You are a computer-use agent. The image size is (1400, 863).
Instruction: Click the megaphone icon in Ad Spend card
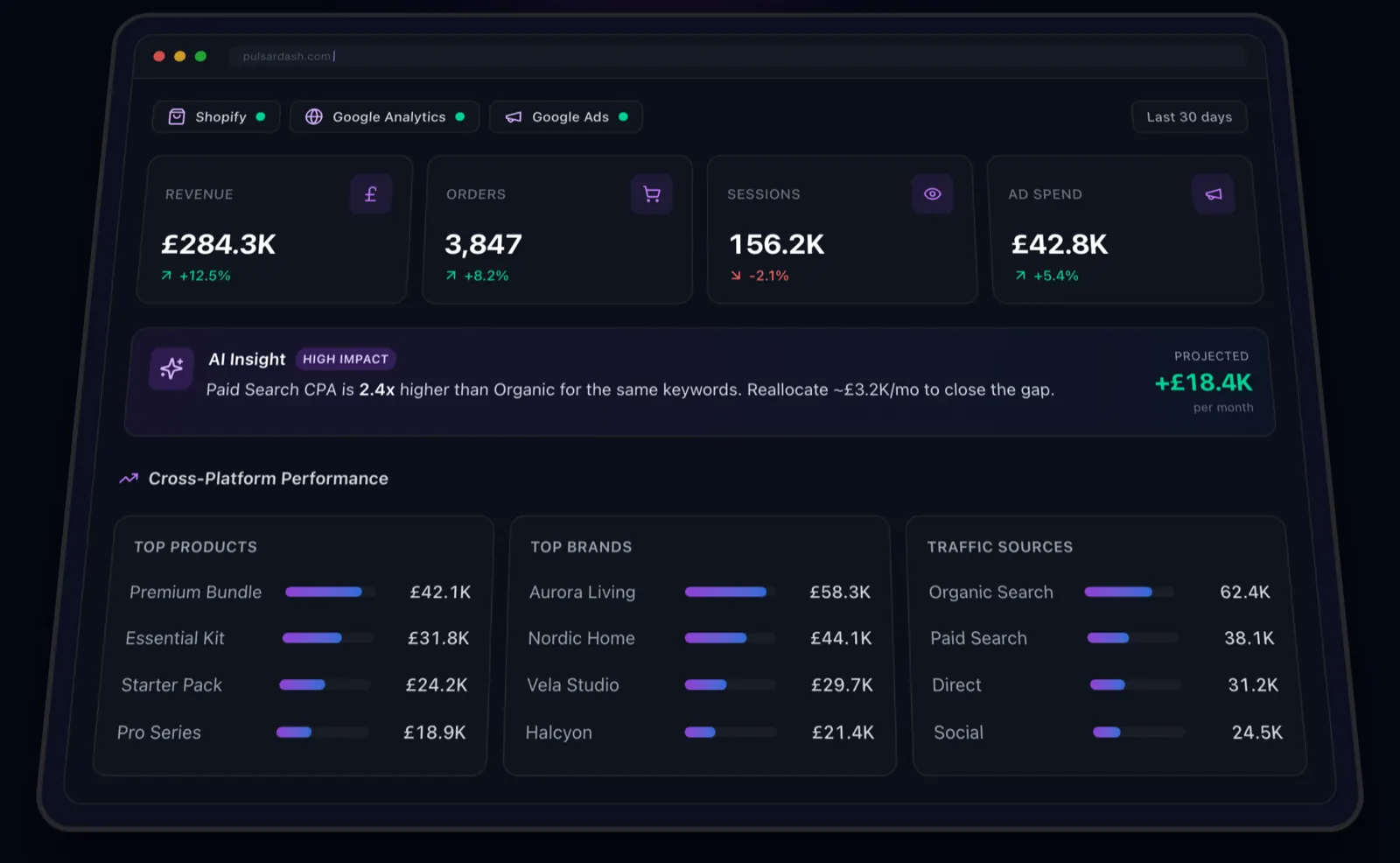point(1214,194)
